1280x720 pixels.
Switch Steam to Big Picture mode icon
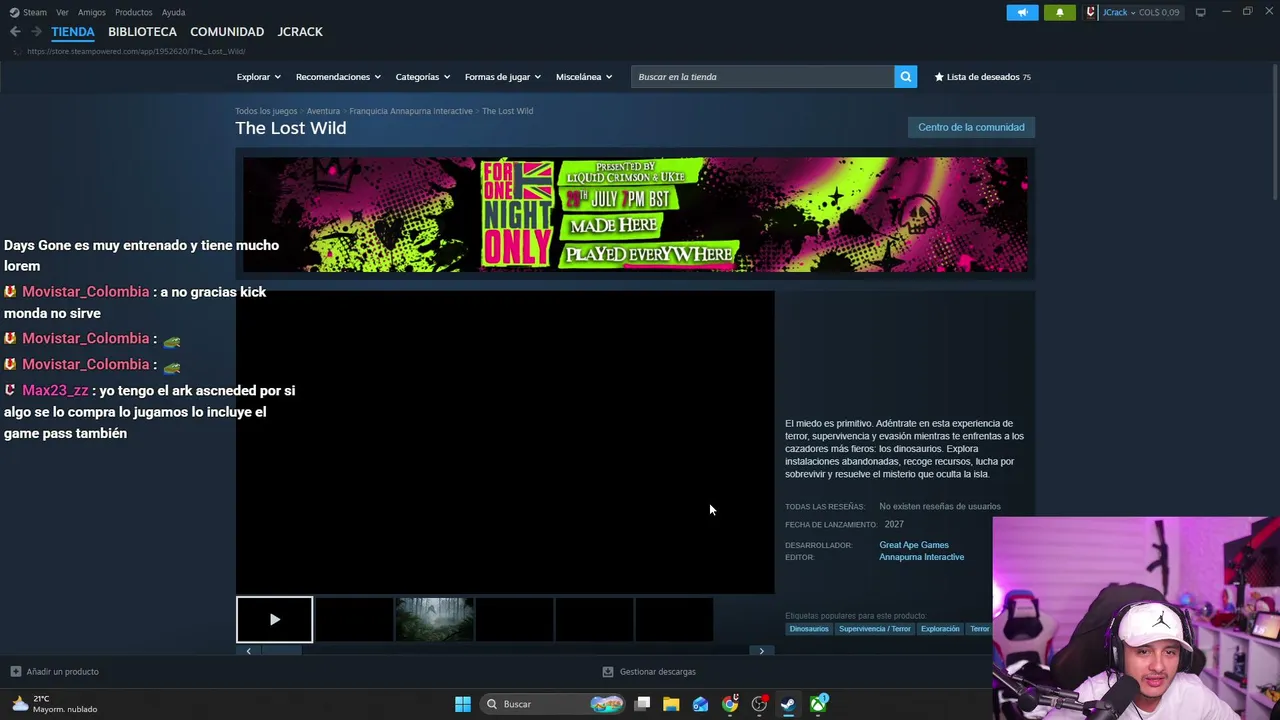tap(1200, 12)
